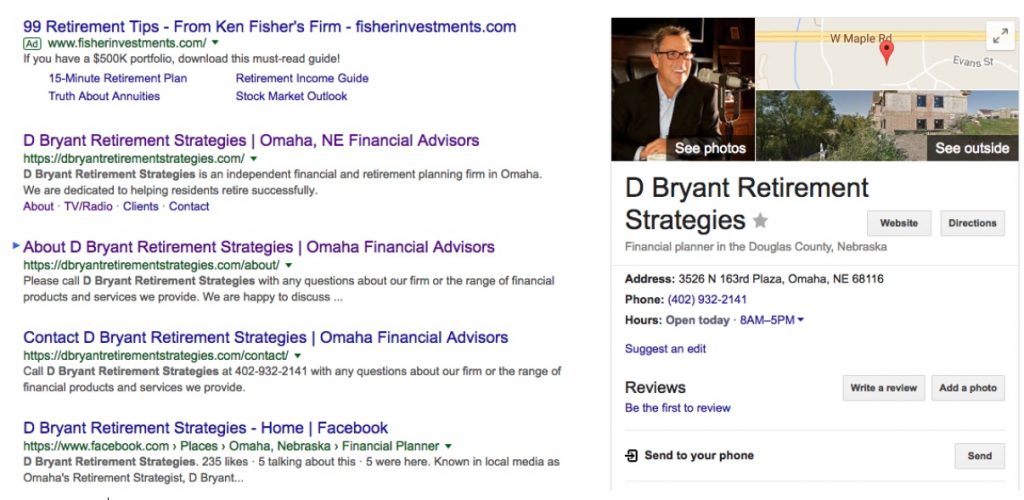1024x500 pixels.
Task: Click the Suggest an edit link
Action: 665,349
